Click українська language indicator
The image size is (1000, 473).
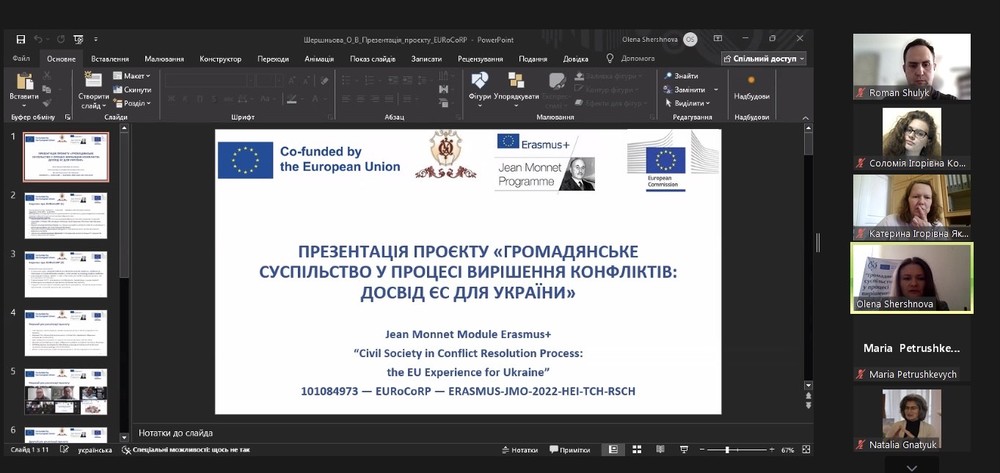pyautogui.click(x=95, y=450)
